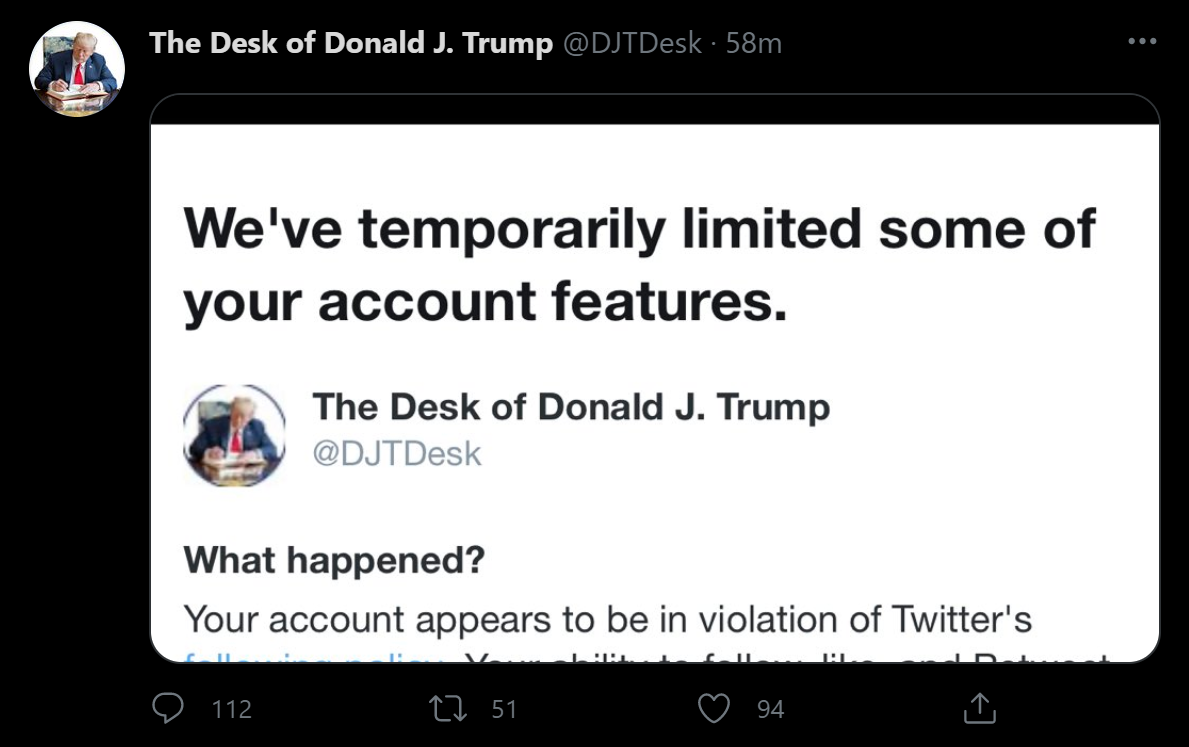Select the black top bar of the attached image
The image size is (1189, 747).
coord(655,109)
